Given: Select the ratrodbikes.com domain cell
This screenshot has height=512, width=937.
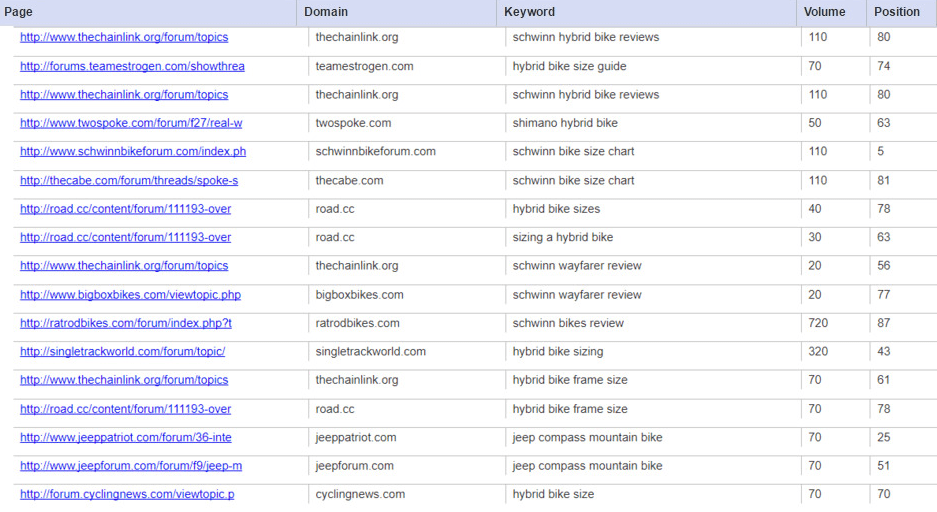Looking at the screenshot, I should coord(357,323).
